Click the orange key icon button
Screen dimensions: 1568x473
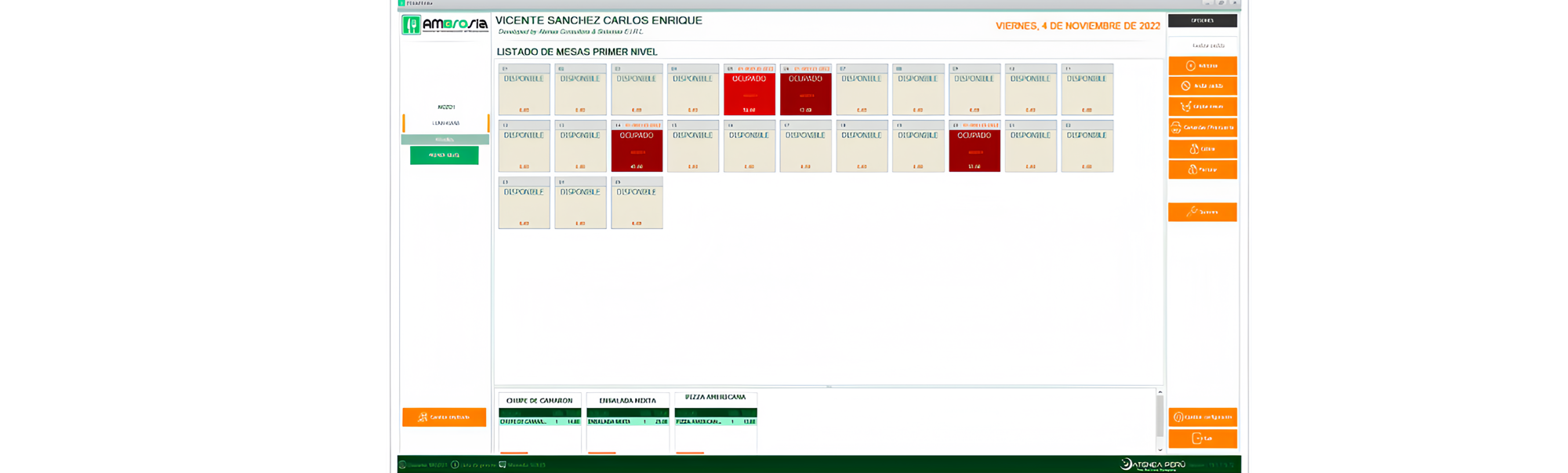pyautogui.click(x=1202, y=212)
